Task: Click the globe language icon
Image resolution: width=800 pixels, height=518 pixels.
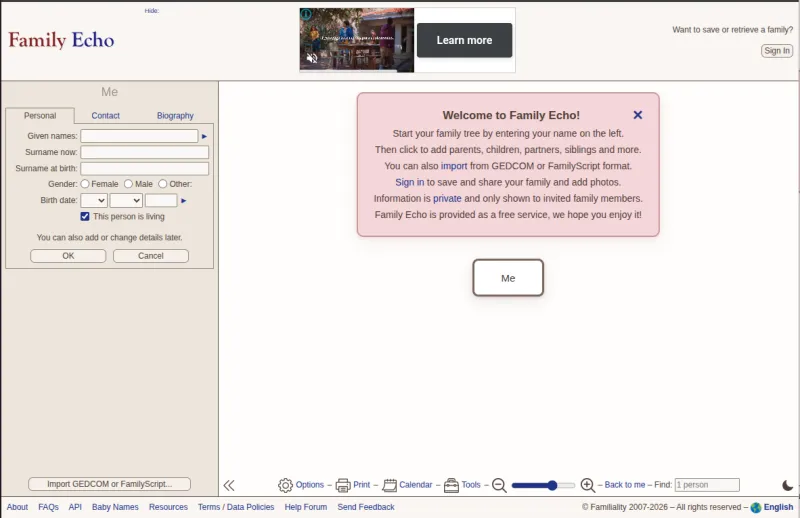Action: 756,507
